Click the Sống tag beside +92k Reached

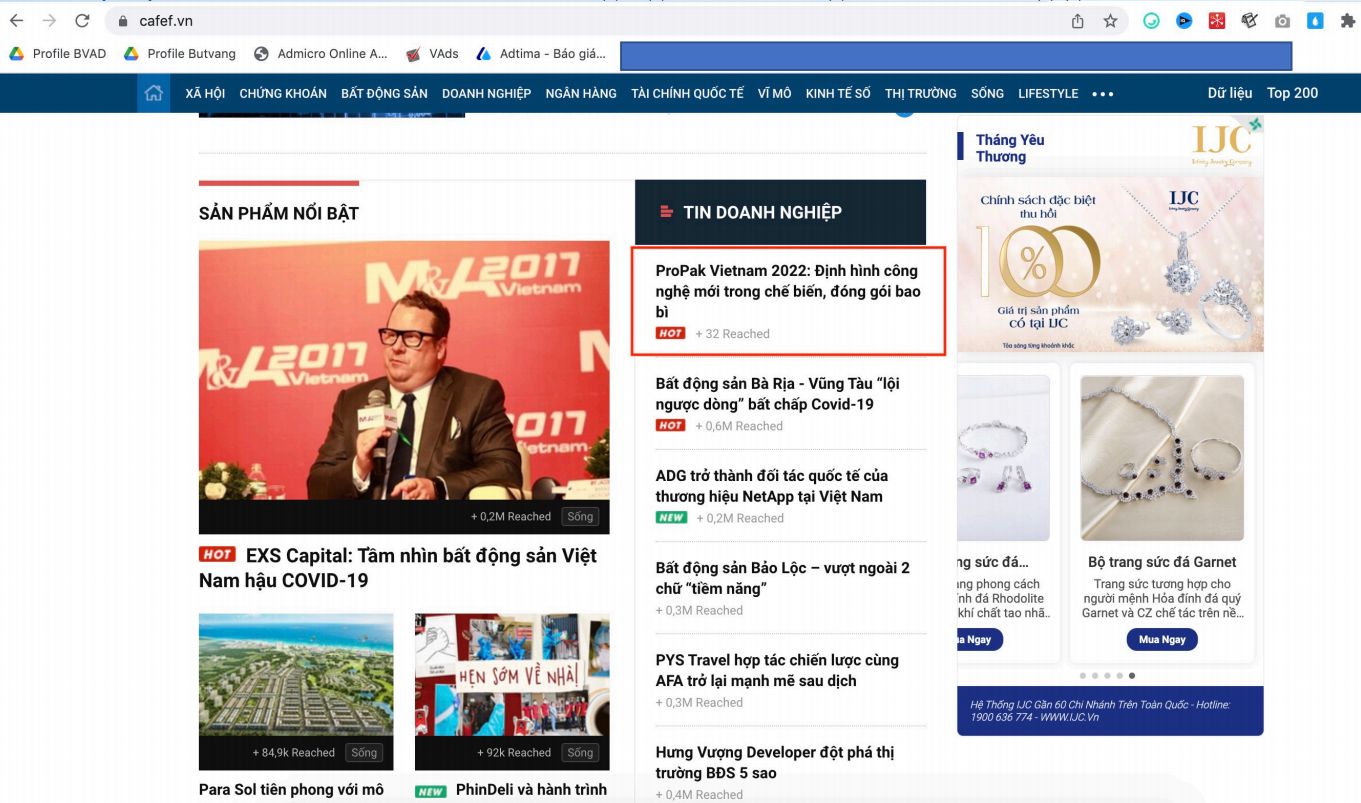click(580, 752)
